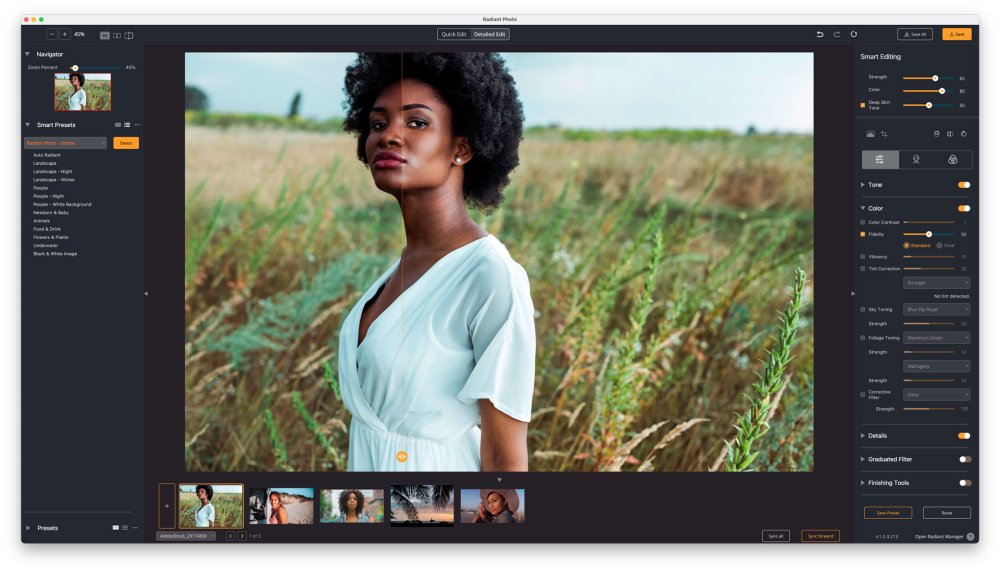Collapse the Color section triangle
Viewport: 1000px width, 571px height.
pyautogui.click(x=863, y=209)
